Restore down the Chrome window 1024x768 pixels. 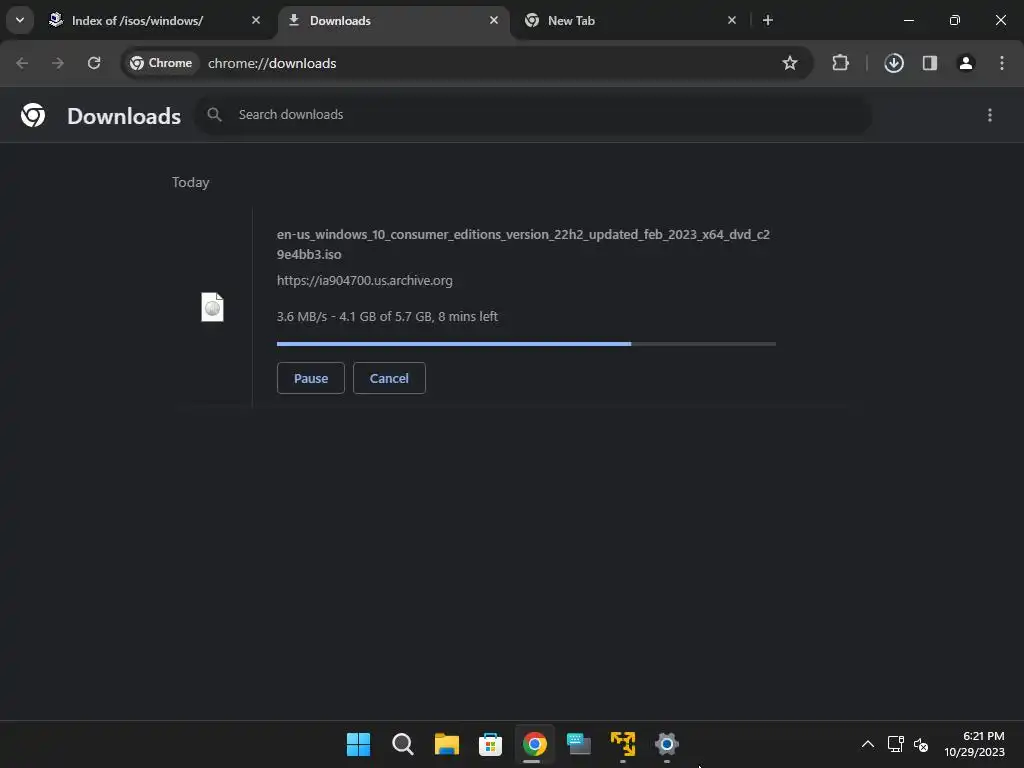pos(955,20)
